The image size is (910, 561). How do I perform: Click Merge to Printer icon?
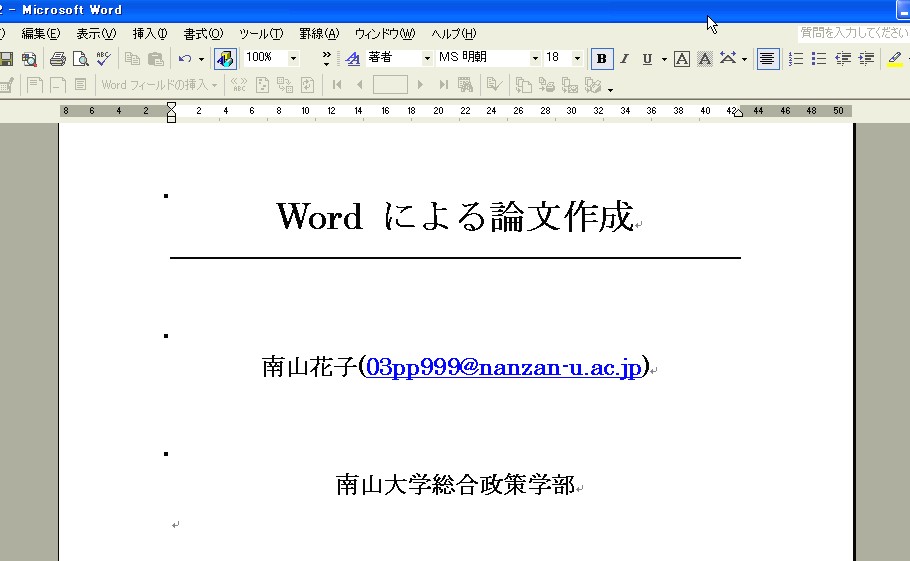547,85
